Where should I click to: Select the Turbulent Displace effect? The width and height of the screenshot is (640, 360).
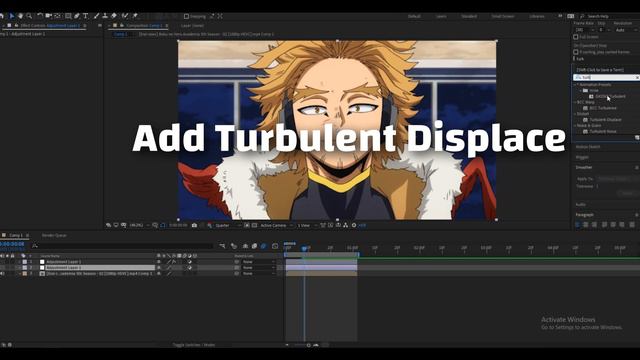606,120
